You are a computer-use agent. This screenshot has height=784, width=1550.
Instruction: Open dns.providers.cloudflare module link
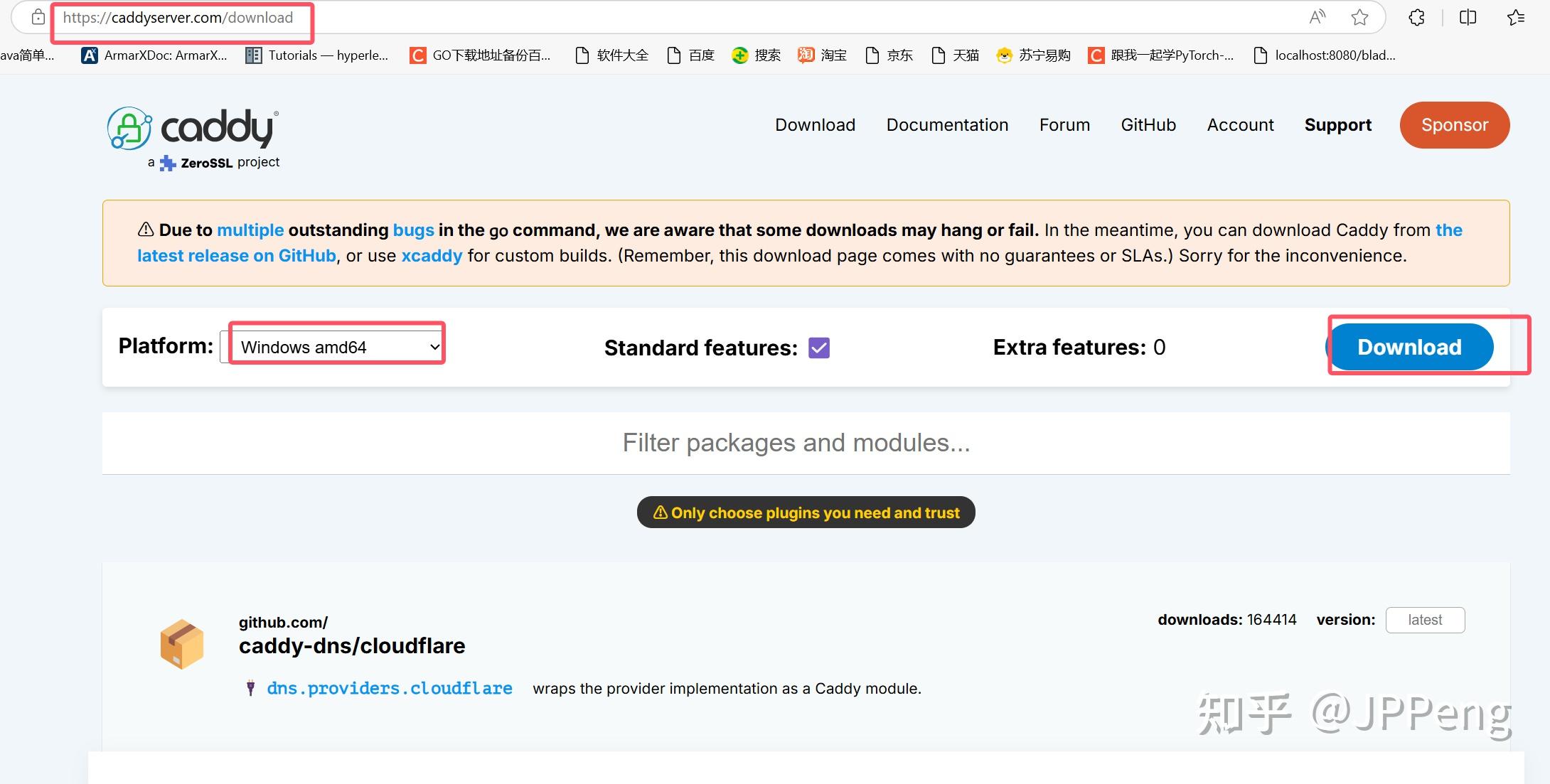(x=389, y=688)
